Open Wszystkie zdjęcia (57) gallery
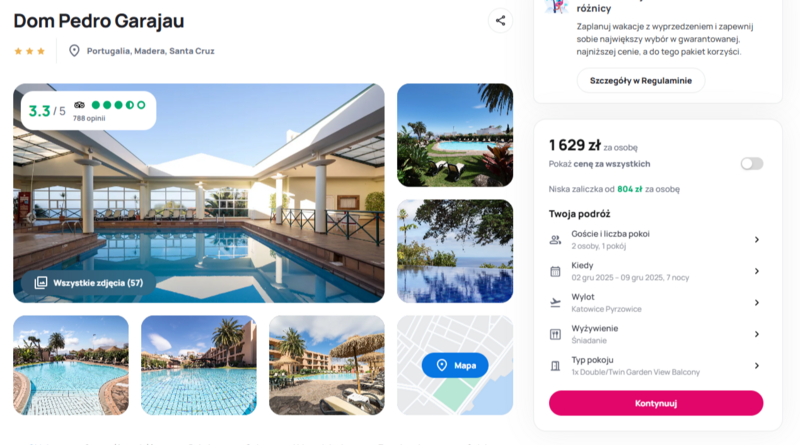This screenshot has height=445, width=800. (x=89, y=283)
